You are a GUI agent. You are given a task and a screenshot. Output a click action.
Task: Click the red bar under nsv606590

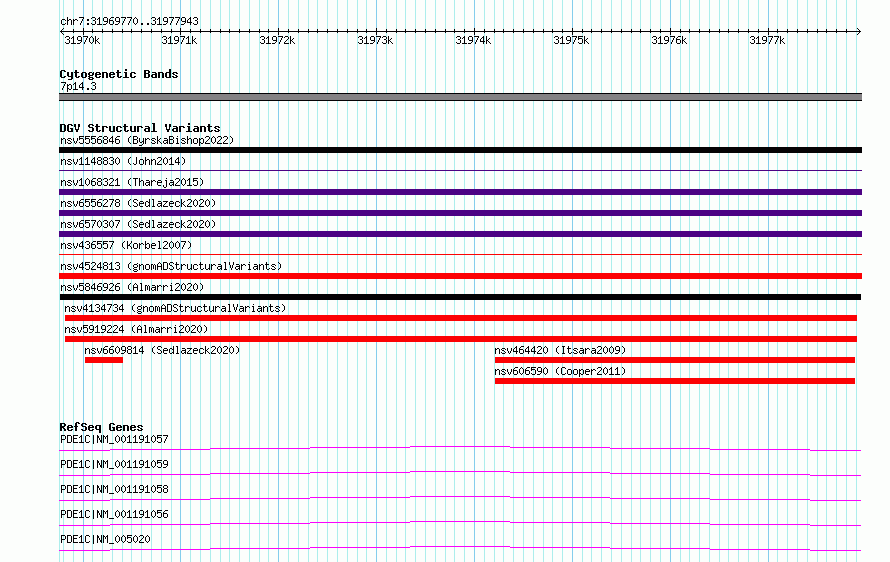tap(675, 381)
